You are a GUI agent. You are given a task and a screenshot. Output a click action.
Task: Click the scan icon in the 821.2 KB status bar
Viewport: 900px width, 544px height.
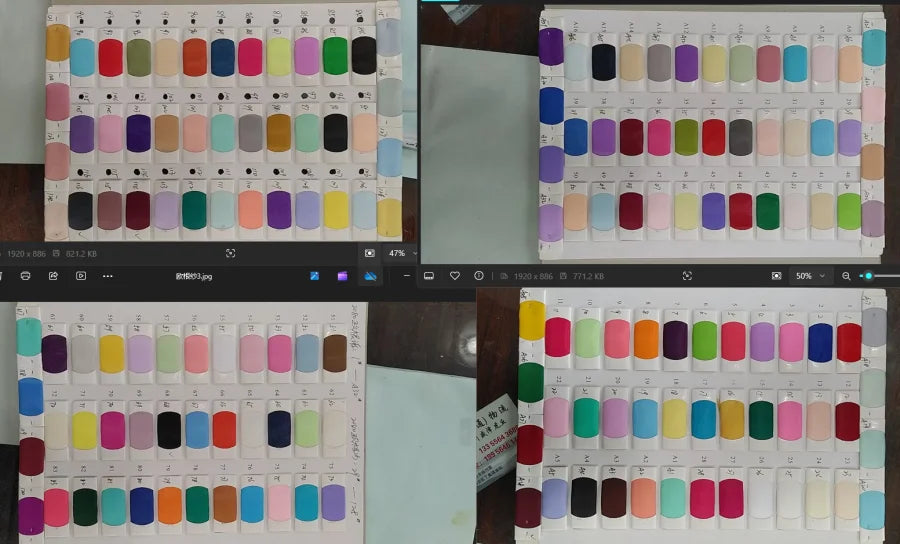(x=231, y=254)
